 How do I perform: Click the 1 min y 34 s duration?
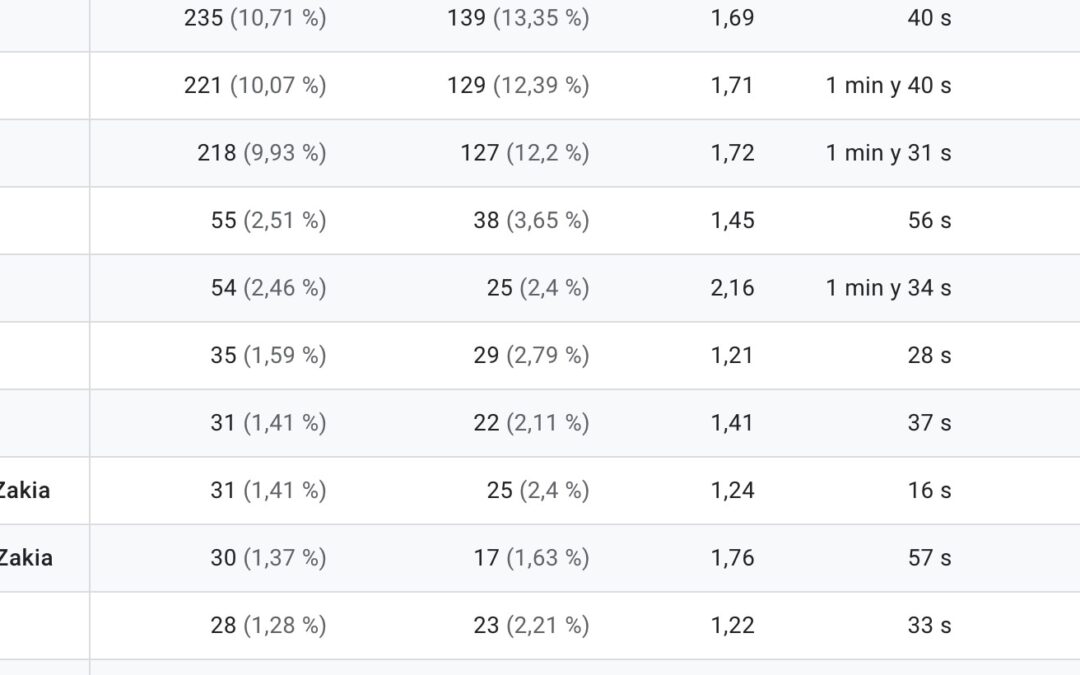click(888, 288)
